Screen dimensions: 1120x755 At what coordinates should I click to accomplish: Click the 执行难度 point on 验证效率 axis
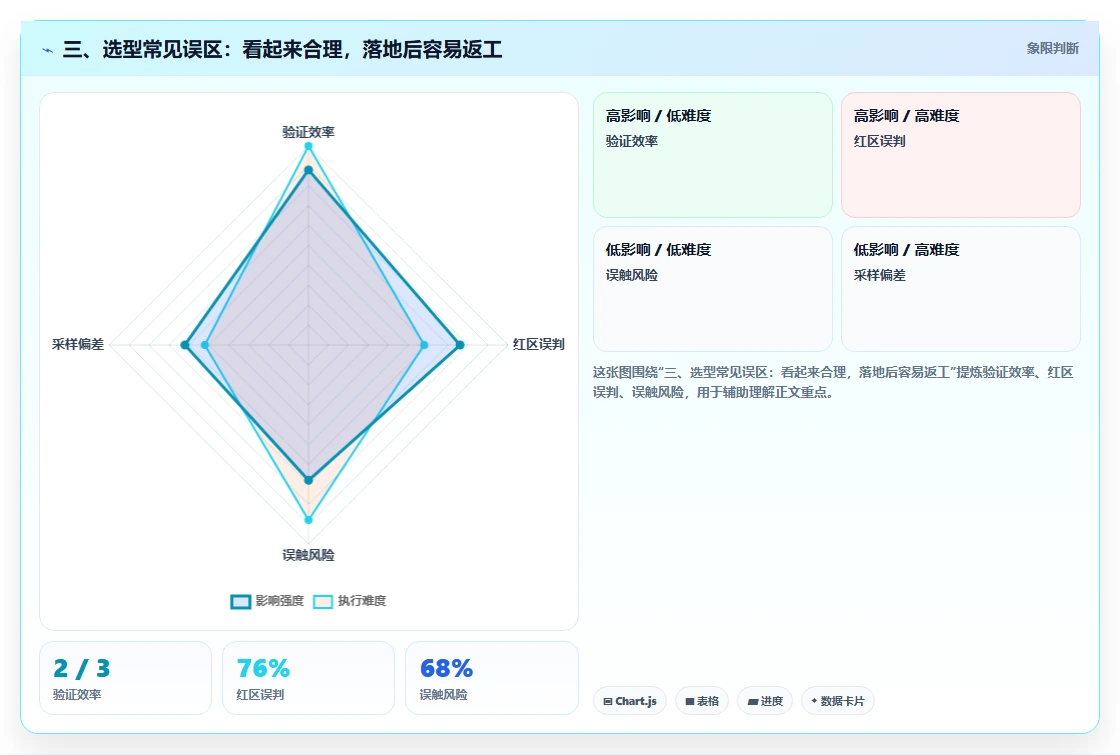tap(309, 146)
